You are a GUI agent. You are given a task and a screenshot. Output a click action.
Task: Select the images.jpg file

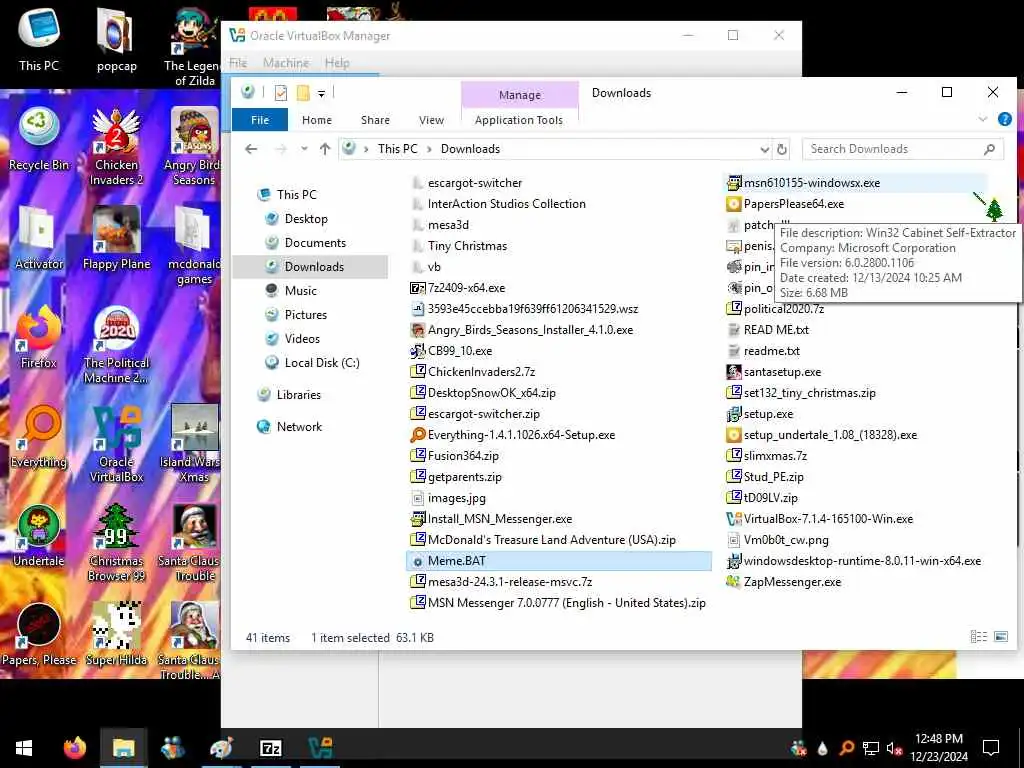[456, 498]
